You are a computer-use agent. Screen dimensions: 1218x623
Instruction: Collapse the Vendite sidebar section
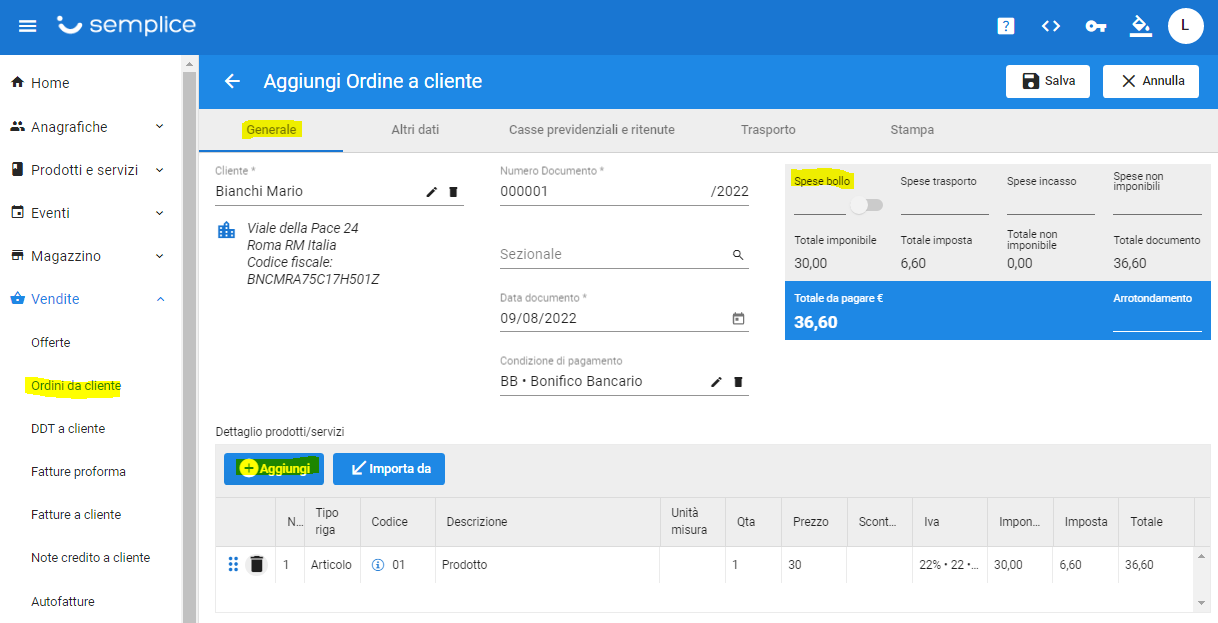click(x=88, y=299)
